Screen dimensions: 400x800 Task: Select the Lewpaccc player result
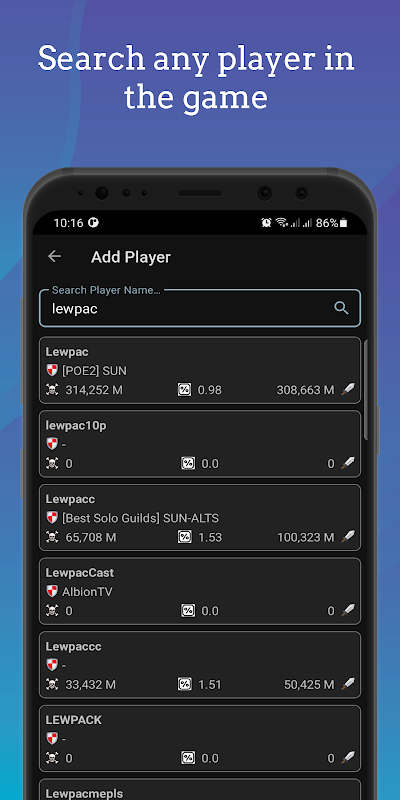[x=200, y=665]
